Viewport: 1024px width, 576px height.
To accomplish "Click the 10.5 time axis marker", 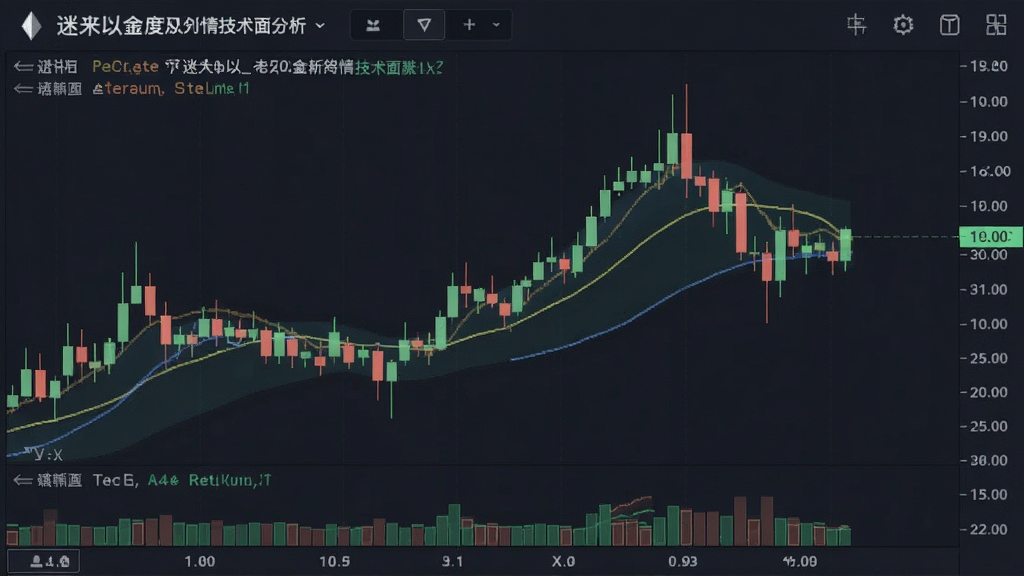I will (x=334, y=562).
